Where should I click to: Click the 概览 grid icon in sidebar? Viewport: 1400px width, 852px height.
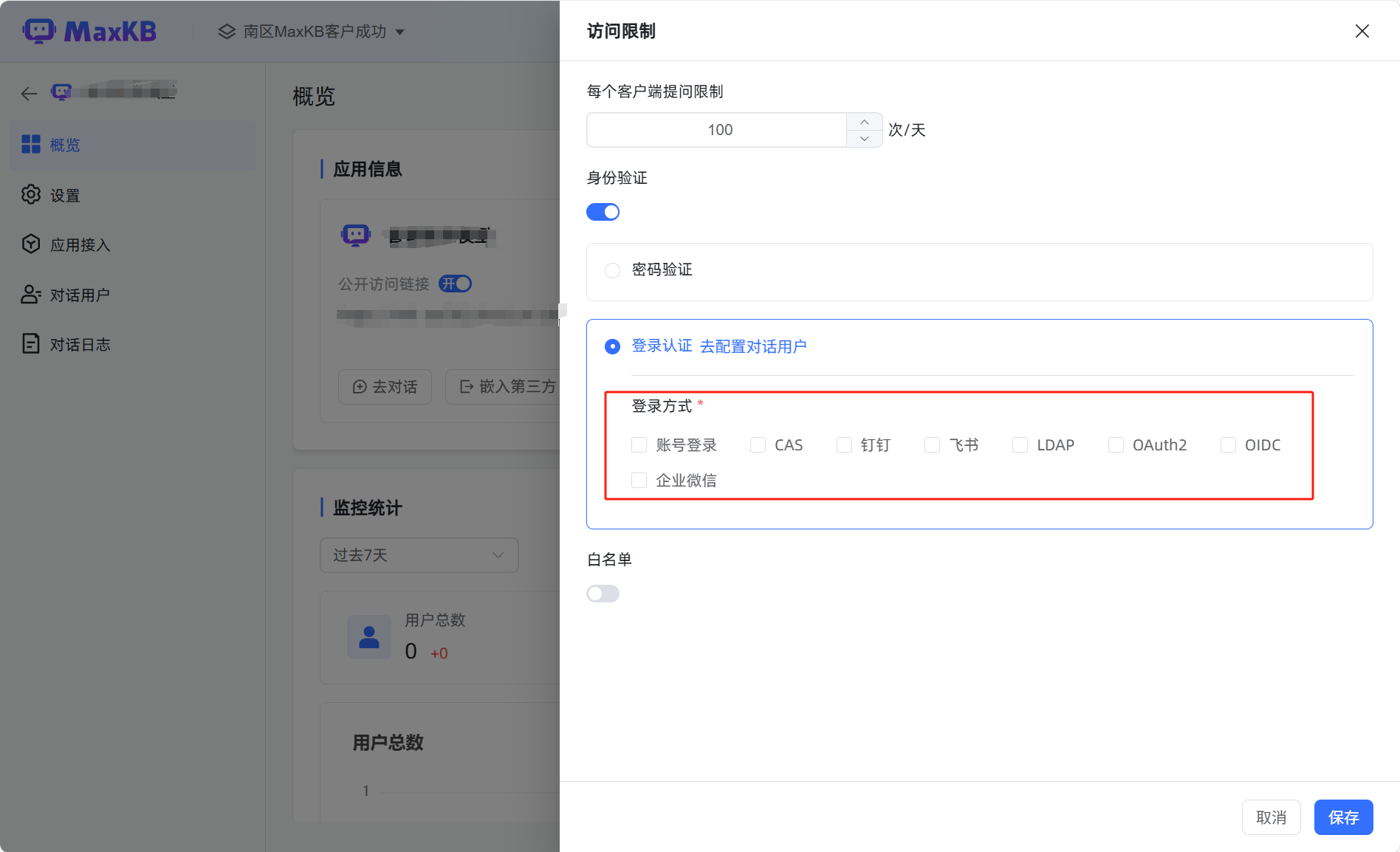(31, 144)
